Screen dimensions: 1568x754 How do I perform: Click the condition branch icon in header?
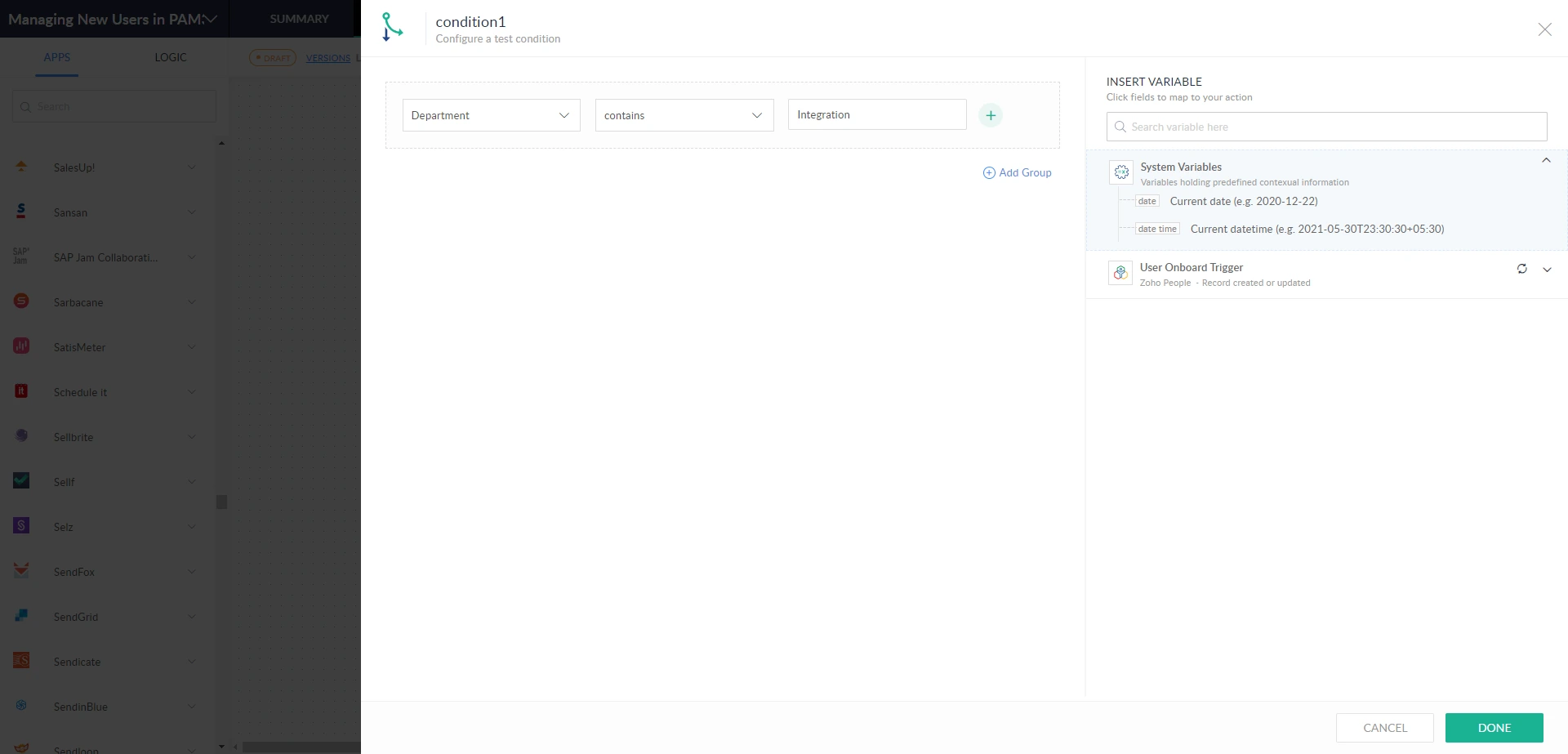coord(392,27)
